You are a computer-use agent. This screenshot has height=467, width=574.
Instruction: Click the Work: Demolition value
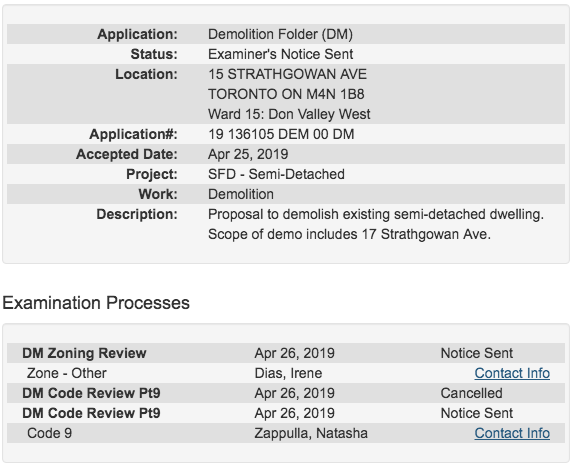241,194
